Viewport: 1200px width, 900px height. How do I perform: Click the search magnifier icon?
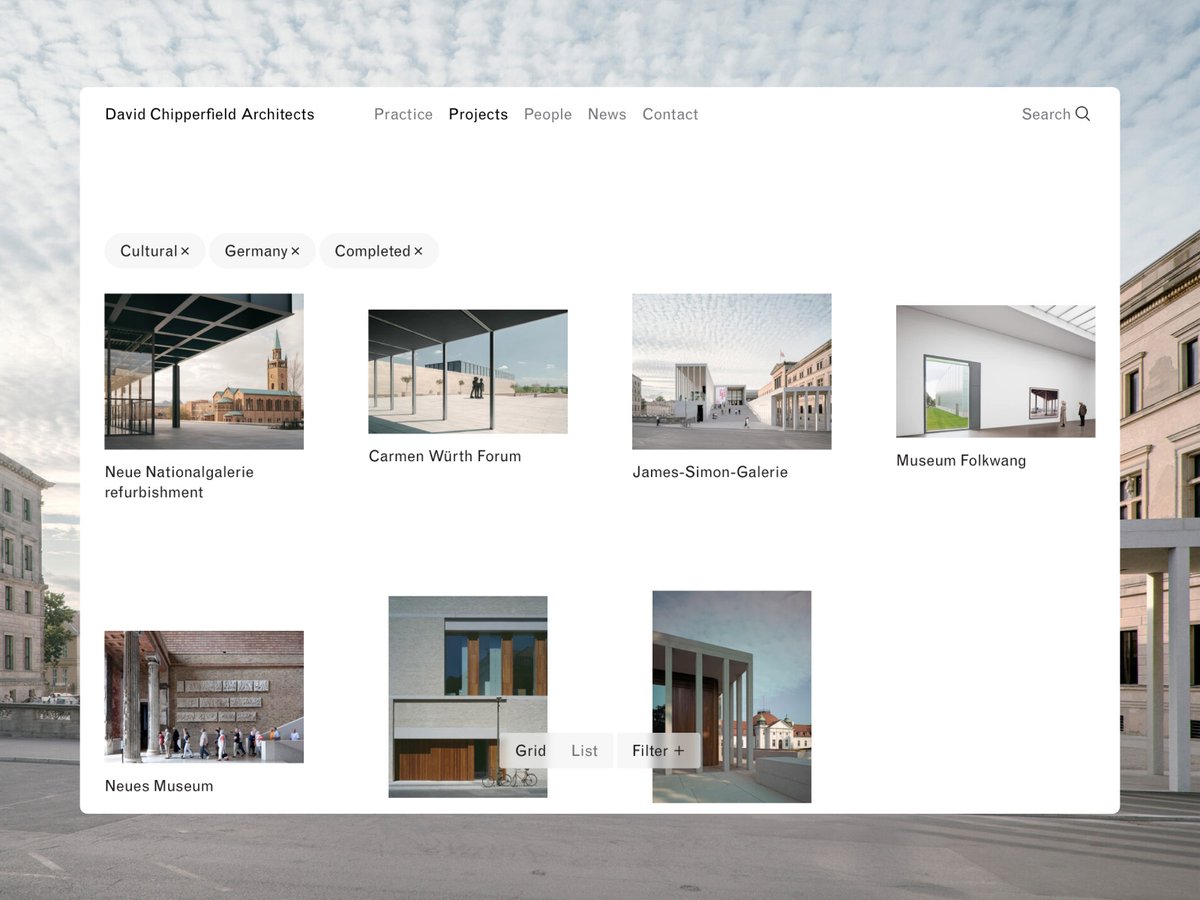pyautogui.click(x=1083, y=114)
